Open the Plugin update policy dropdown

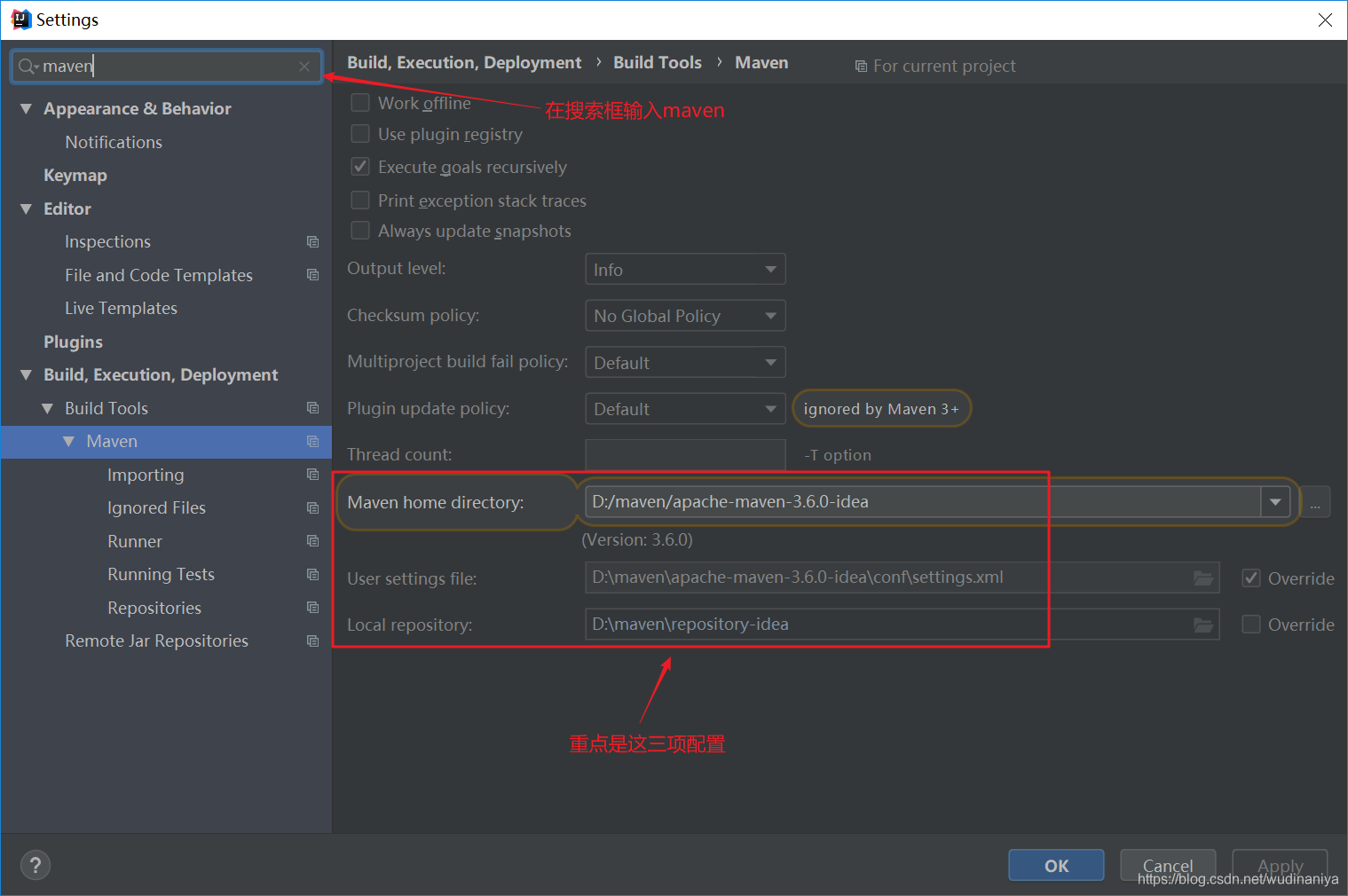tap(685, 409)
